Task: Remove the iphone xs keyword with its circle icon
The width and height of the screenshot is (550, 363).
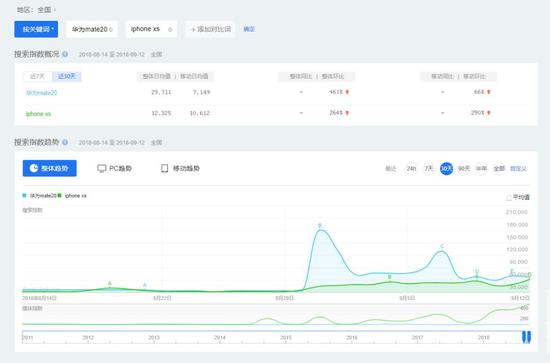Action: (170, 30)
